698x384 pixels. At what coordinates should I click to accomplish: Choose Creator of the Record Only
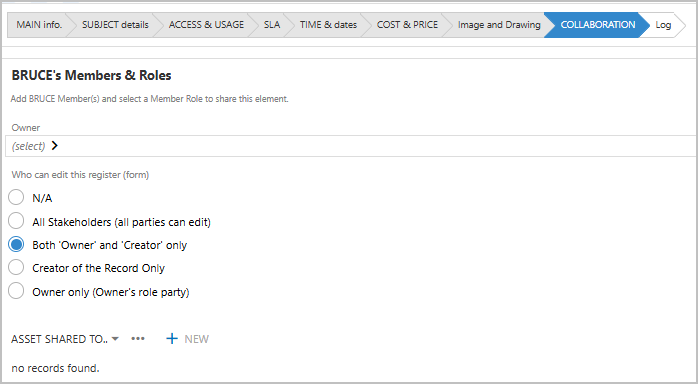pyautogui.click(x=16, y=267)
